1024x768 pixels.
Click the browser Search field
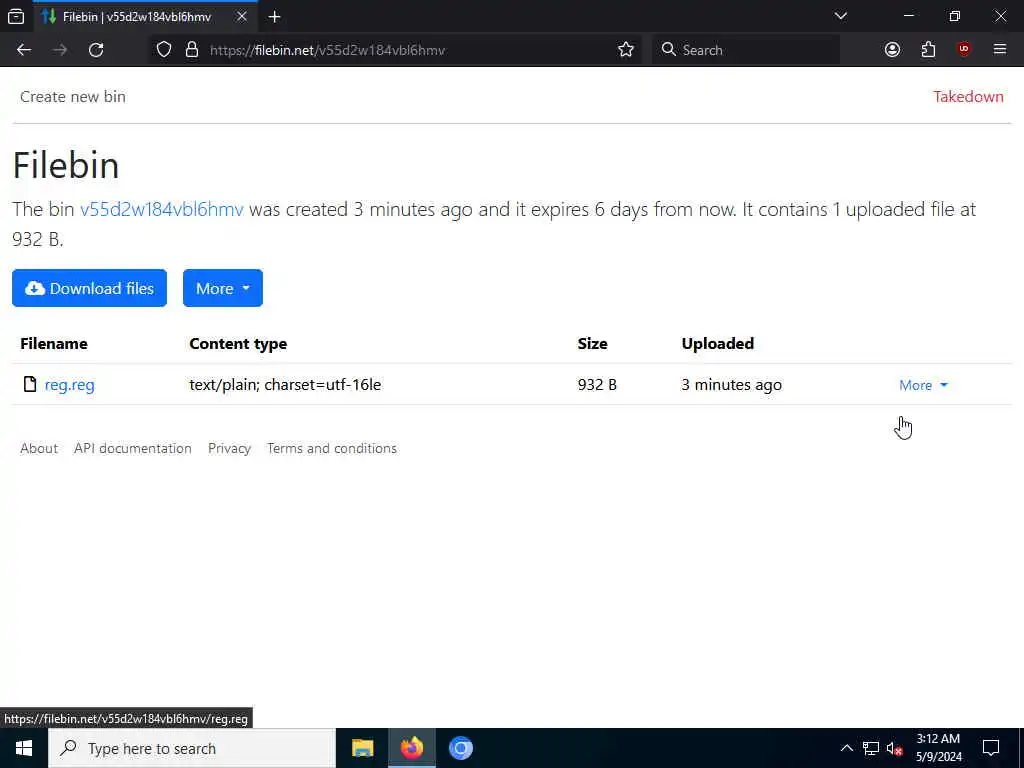pos(746,50)
